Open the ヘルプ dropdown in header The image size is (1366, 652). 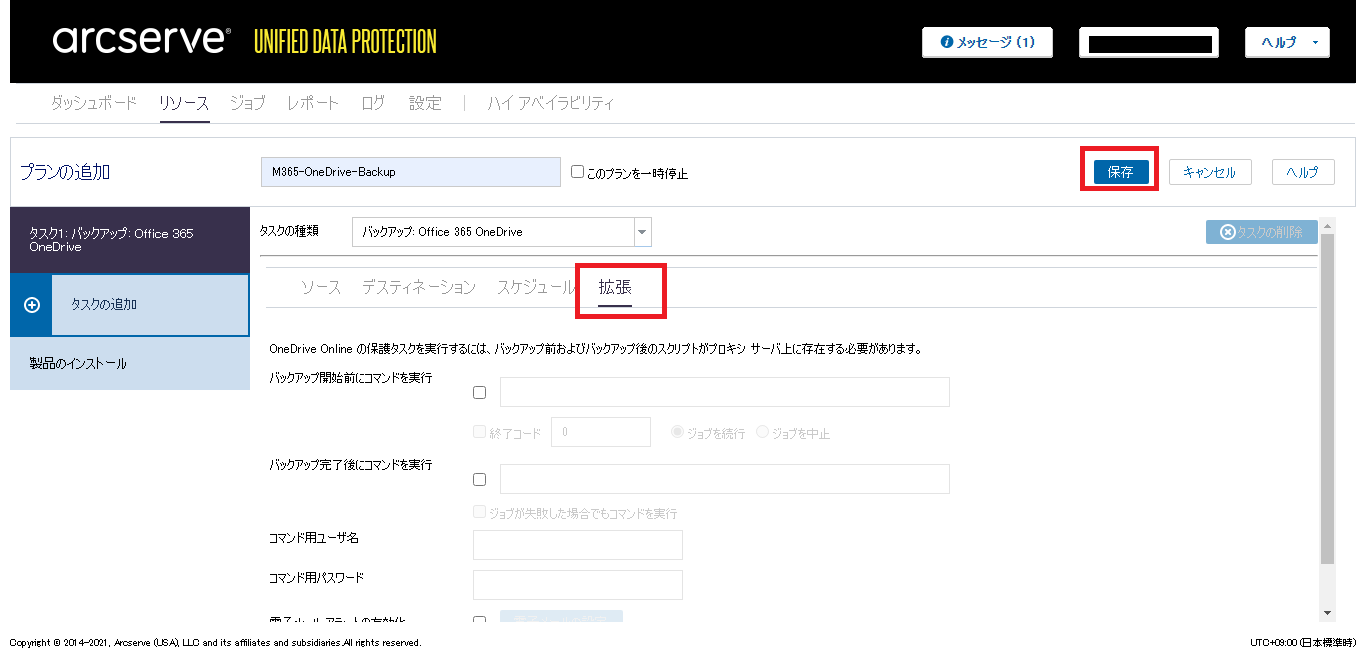(1287, 43)
